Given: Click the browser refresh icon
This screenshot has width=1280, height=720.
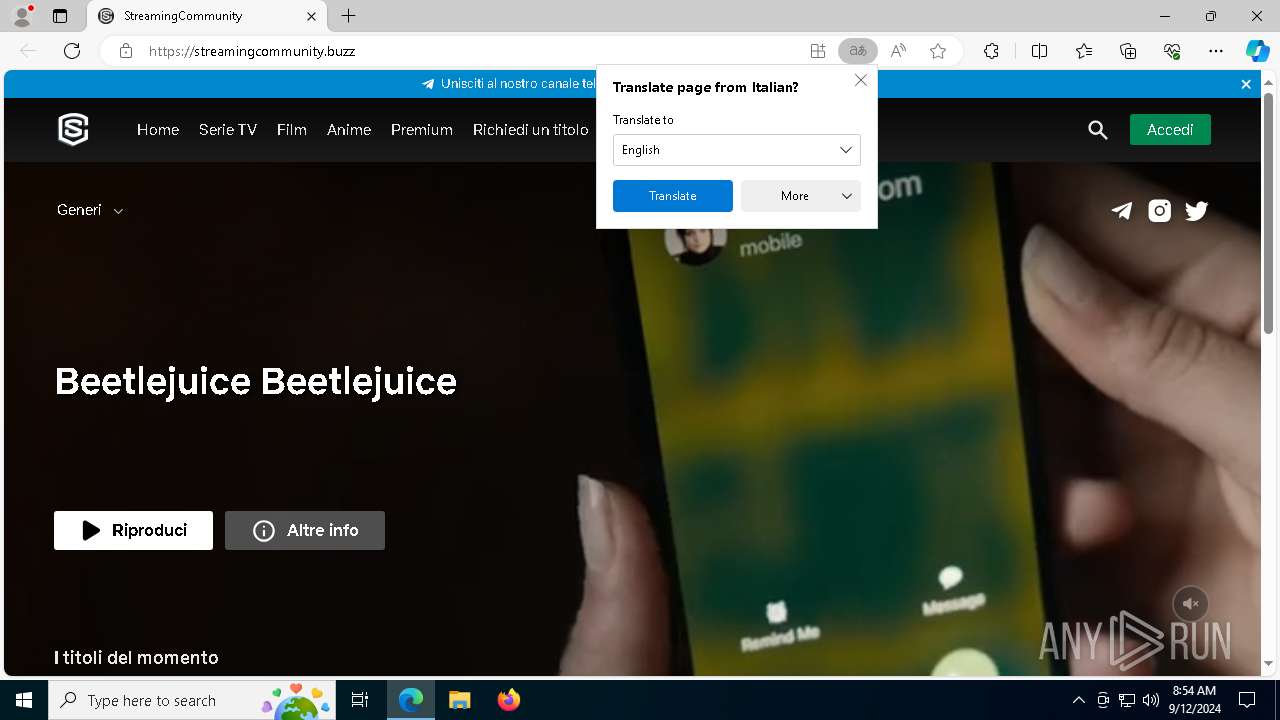Looking at the screenshot, I should pos(72,51).
